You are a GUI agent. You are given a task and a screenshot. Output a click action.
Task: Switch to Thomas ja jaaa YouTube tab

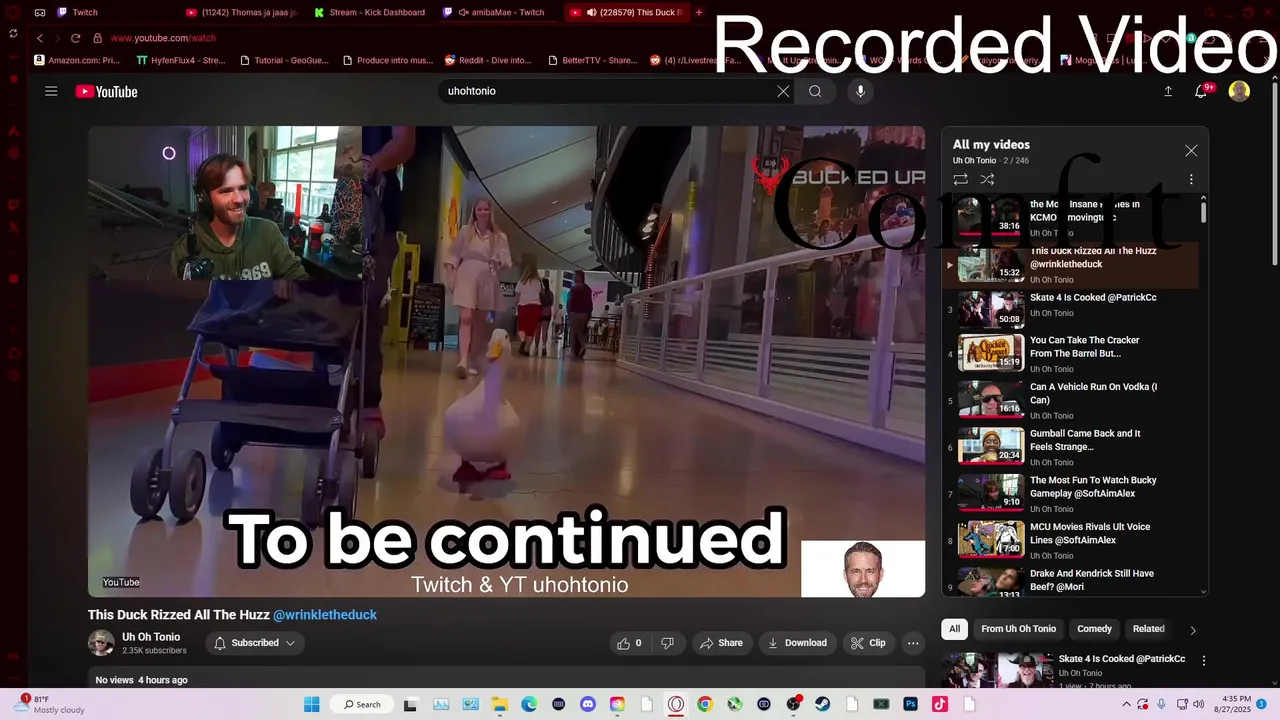click(x=242, y=12)
